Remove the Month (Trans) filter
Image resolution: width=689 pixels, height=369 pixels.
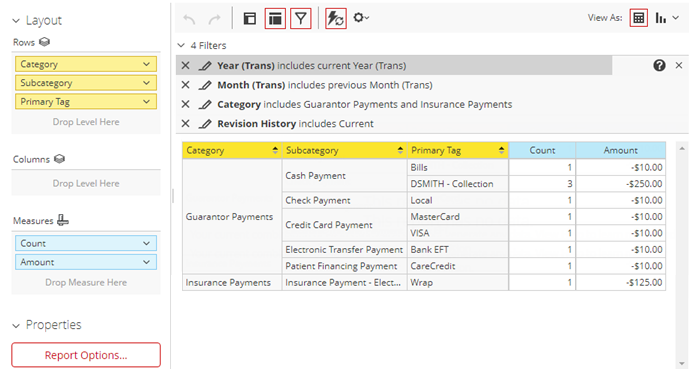coord(185,85)
